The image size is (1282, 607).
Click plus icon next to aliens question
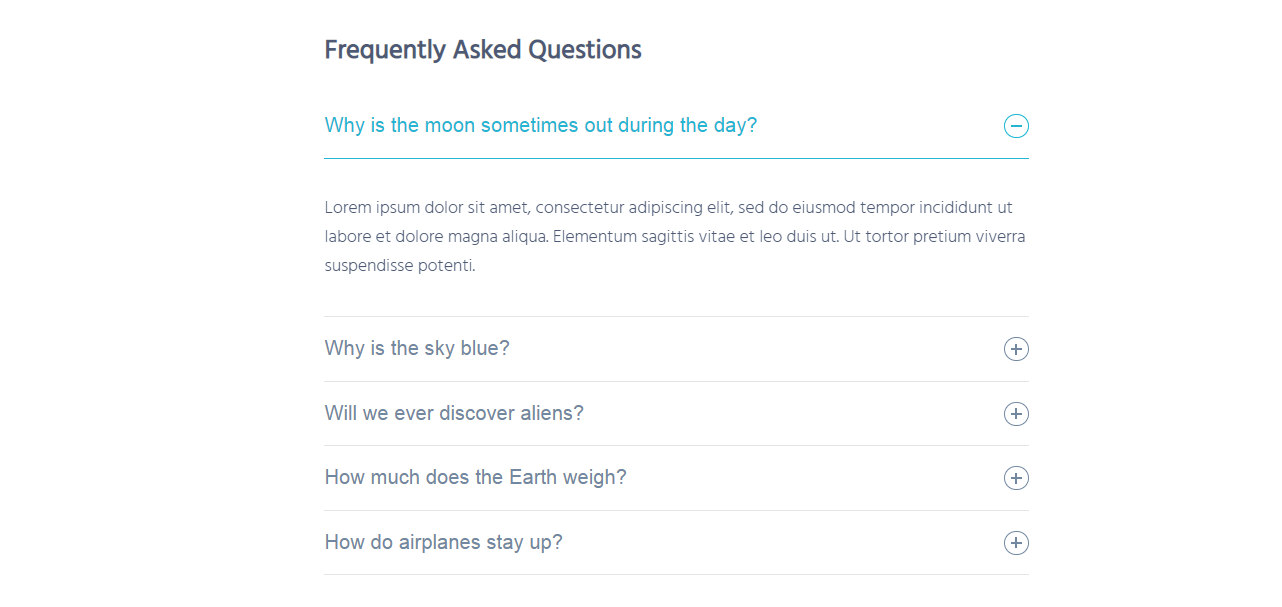click(x=1016, y=414)
